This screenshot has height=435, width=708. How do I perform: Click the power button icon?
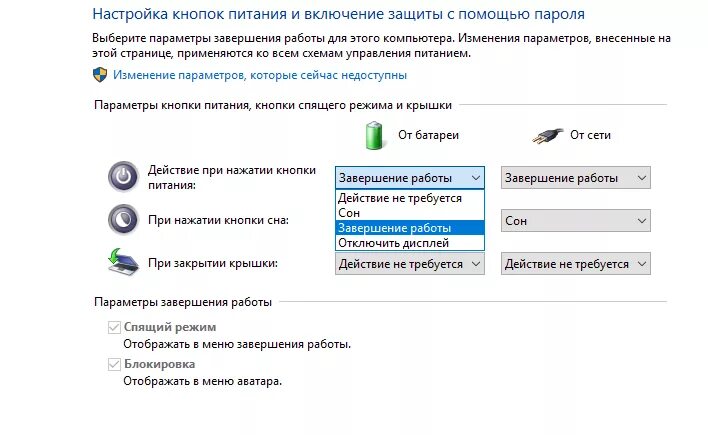click(123, 177)
